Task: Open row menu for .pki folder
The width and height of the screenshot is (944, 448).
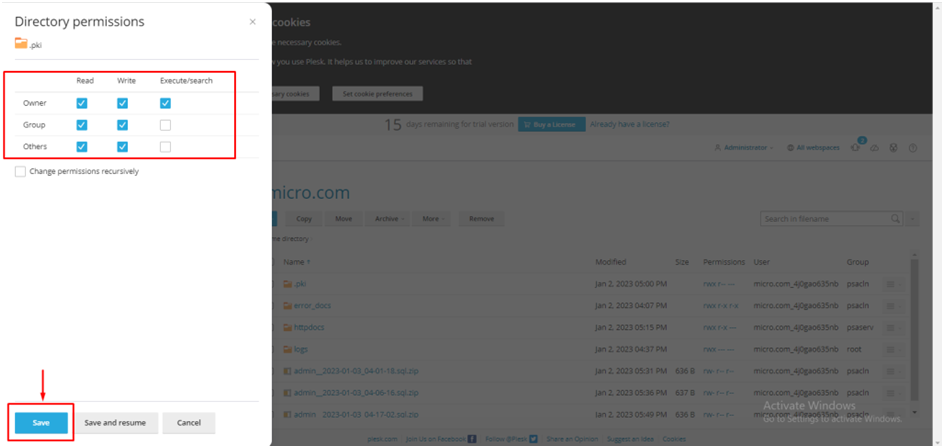Action: coord(892,284)
